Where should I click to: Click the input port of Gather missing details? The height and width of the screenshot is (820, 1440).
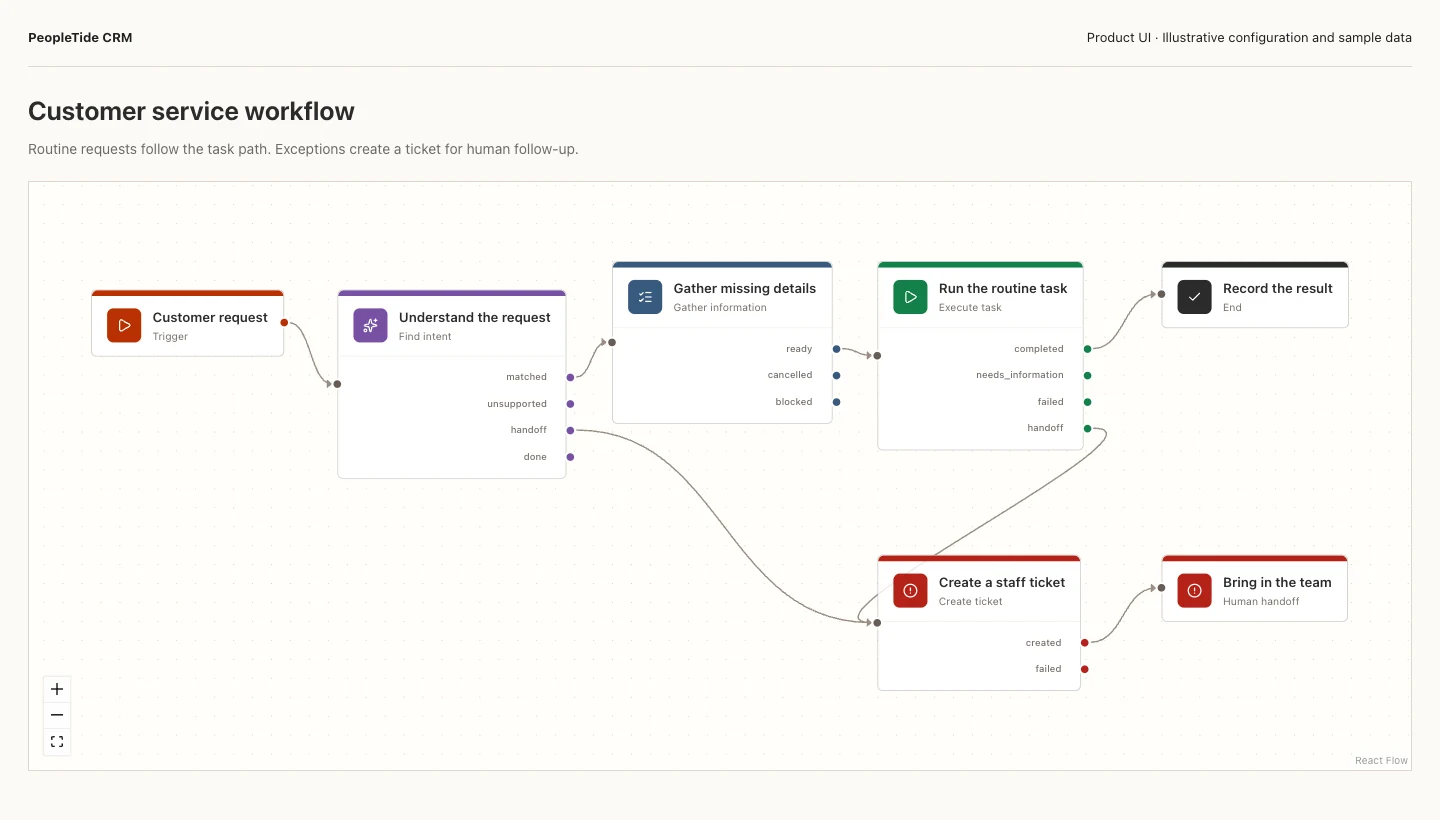[x=612, y=342]
